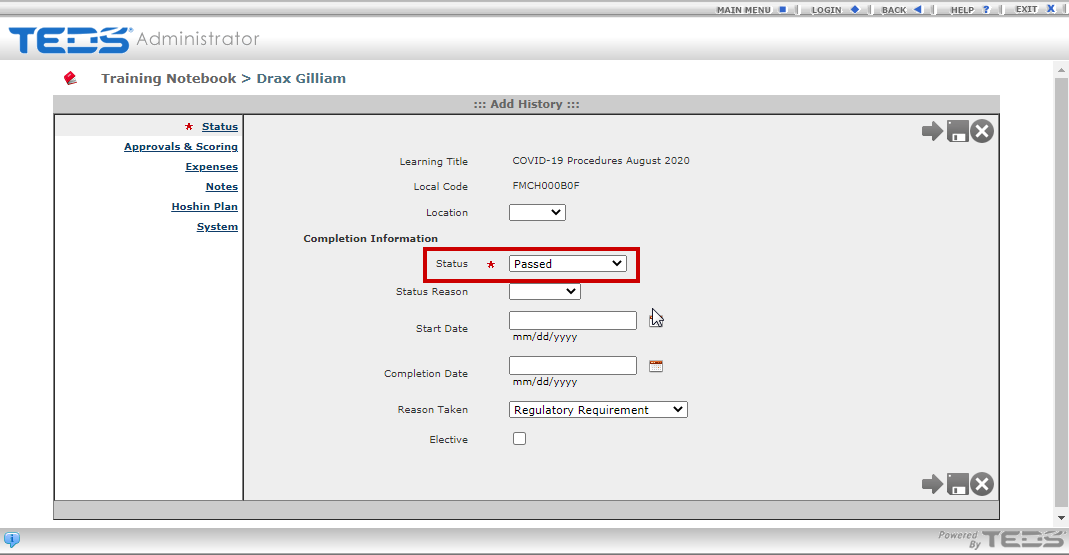Expand the Status dropdown showing Passed
Image resolution: width=1069 pixels, height=555 pixels.
pos(567,264)
